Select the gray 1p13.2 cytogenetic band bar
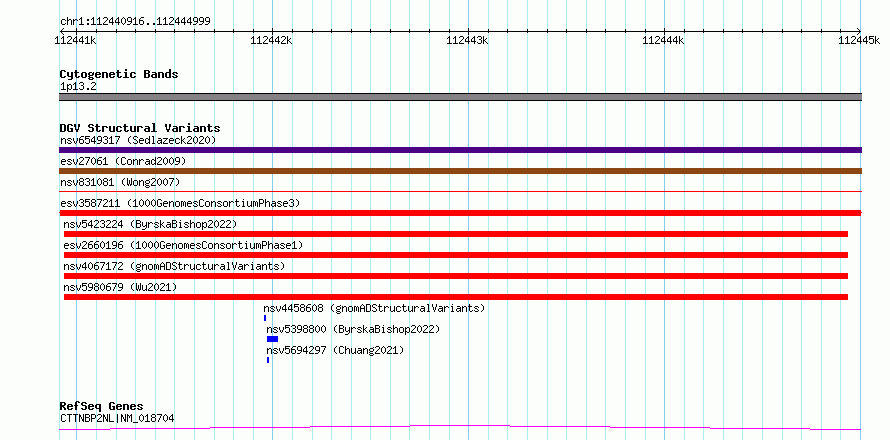 (460, 97)
